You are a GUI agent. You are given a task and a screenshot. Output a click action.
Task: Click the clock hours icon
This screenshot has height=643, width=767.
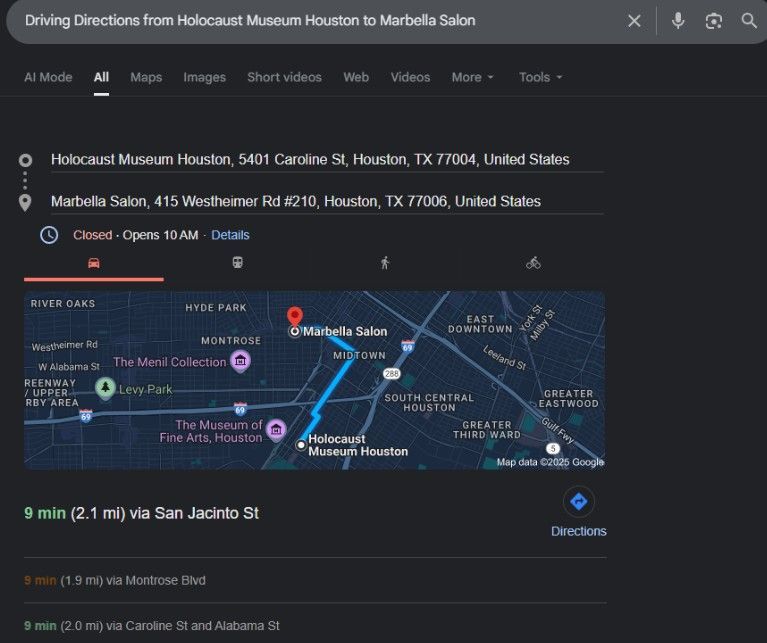coord(49,235)
